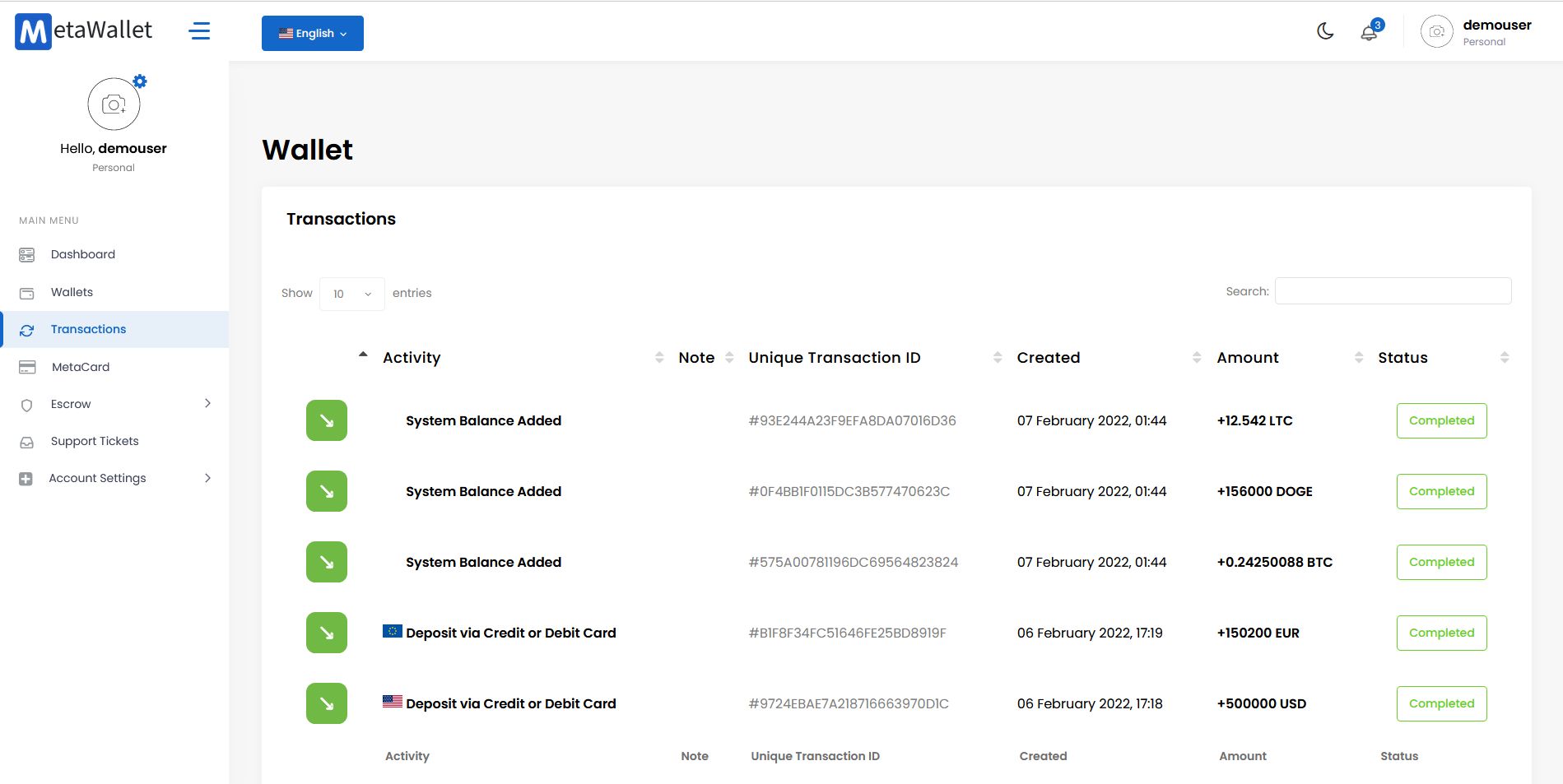Collapse sidebar using the hamburger menu icon

199,31
